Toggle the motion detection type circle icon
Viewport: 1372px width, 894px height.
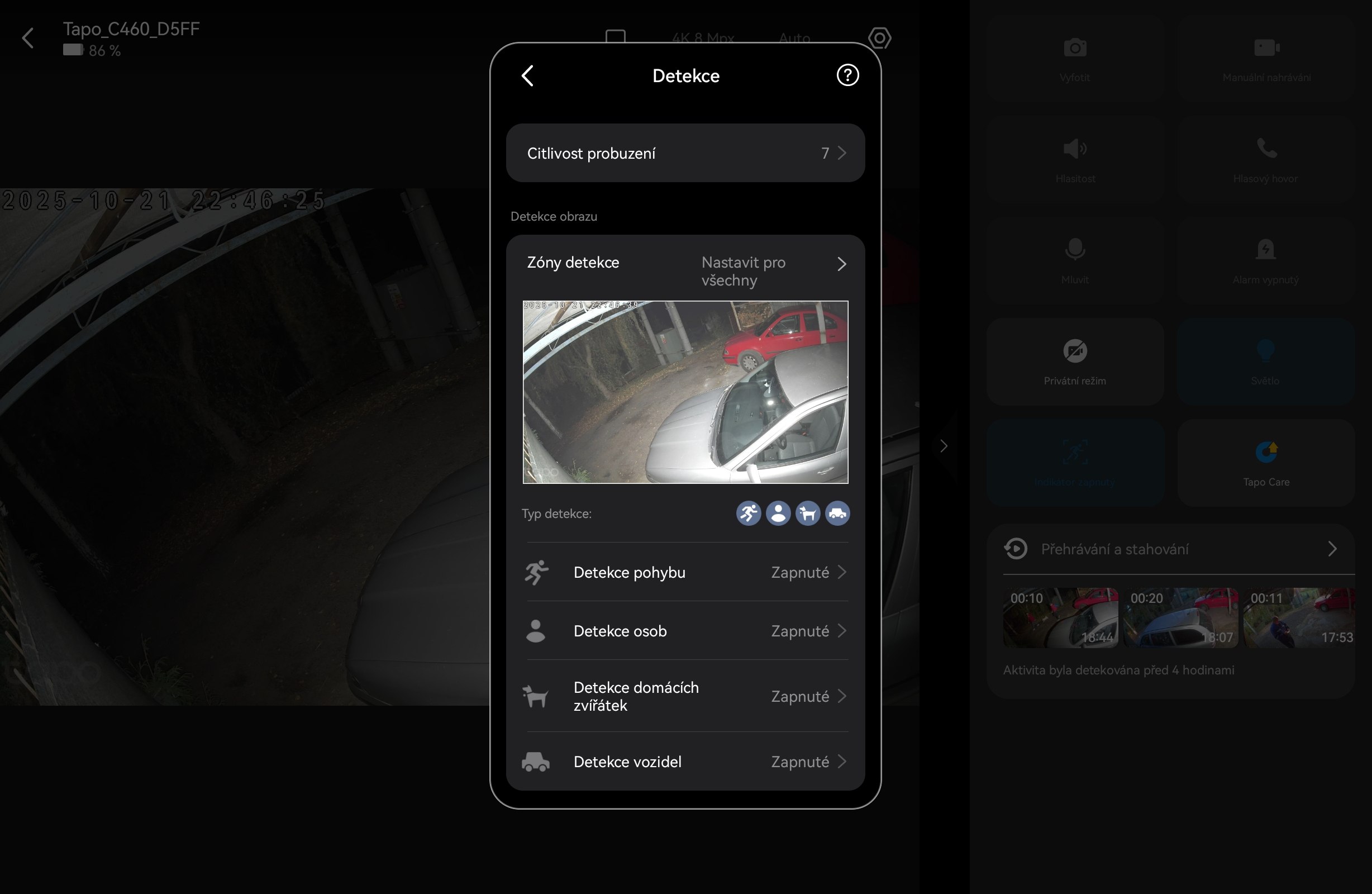747,513
